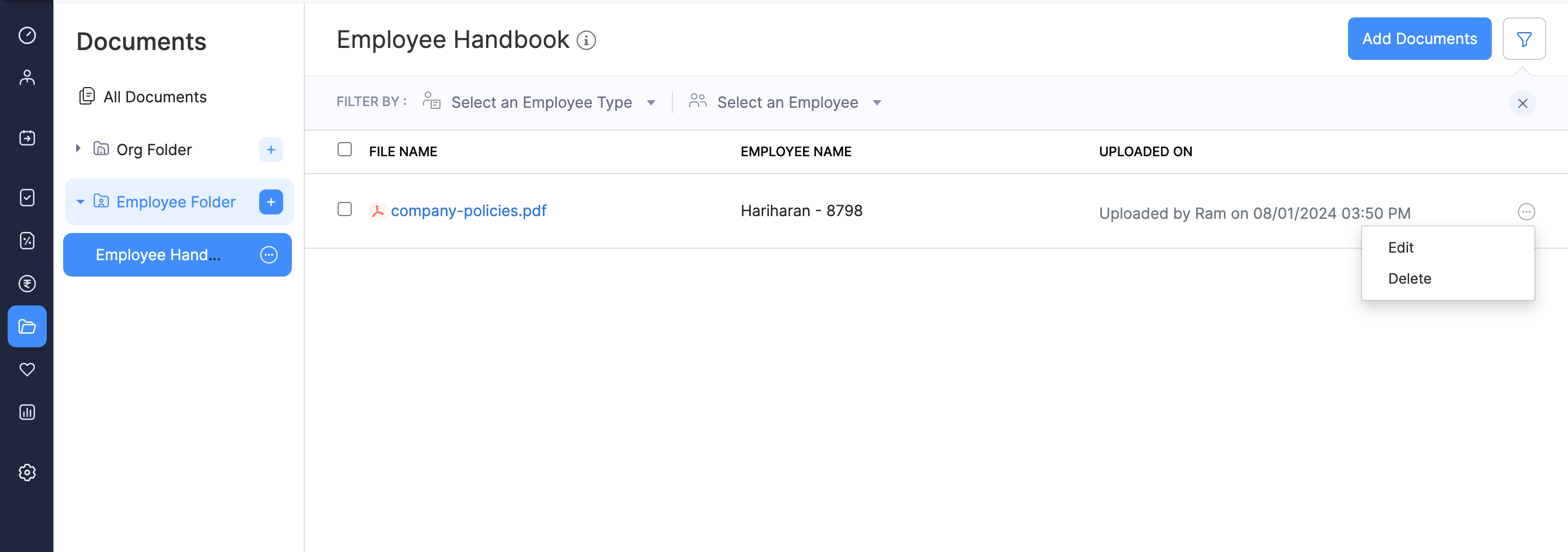The image size is (1568, 552).
Task: Open the Select an Employee dropdown
Action: point(787,102)
